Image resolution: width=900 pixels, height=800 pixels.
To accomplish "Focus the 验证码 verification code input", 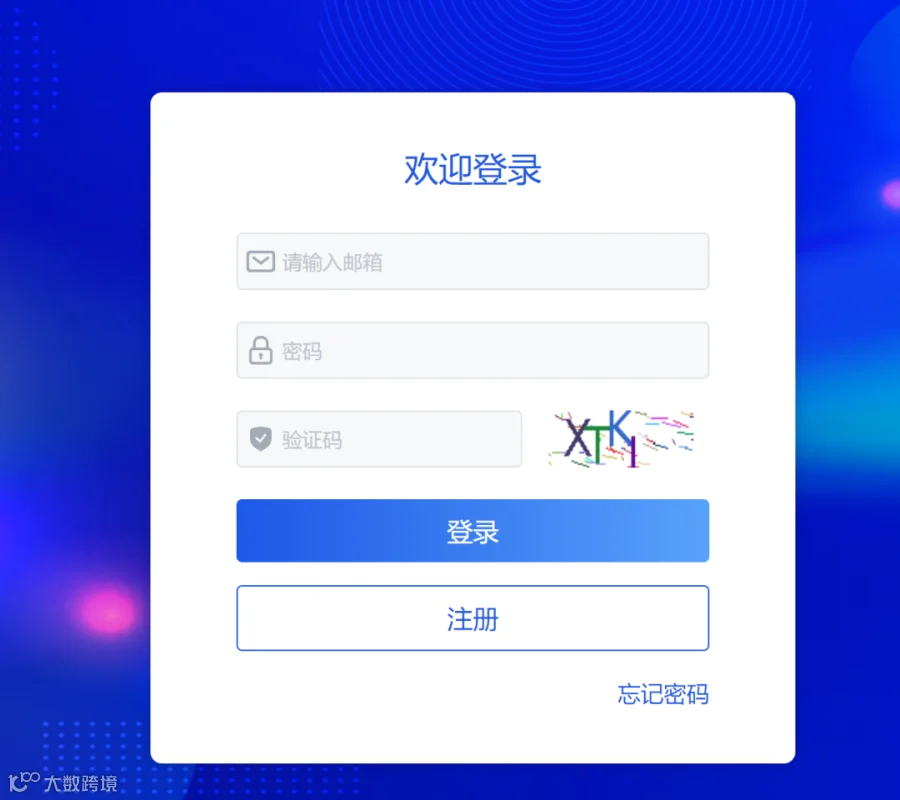I will tap(379, 439).
